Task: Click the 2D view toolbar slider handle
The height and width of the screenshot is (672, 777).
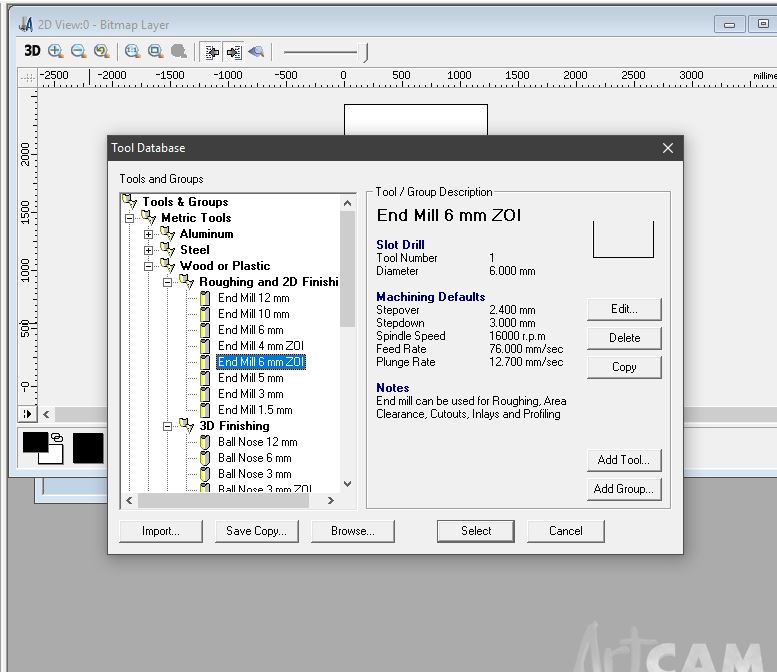Action: pos(366,52)
